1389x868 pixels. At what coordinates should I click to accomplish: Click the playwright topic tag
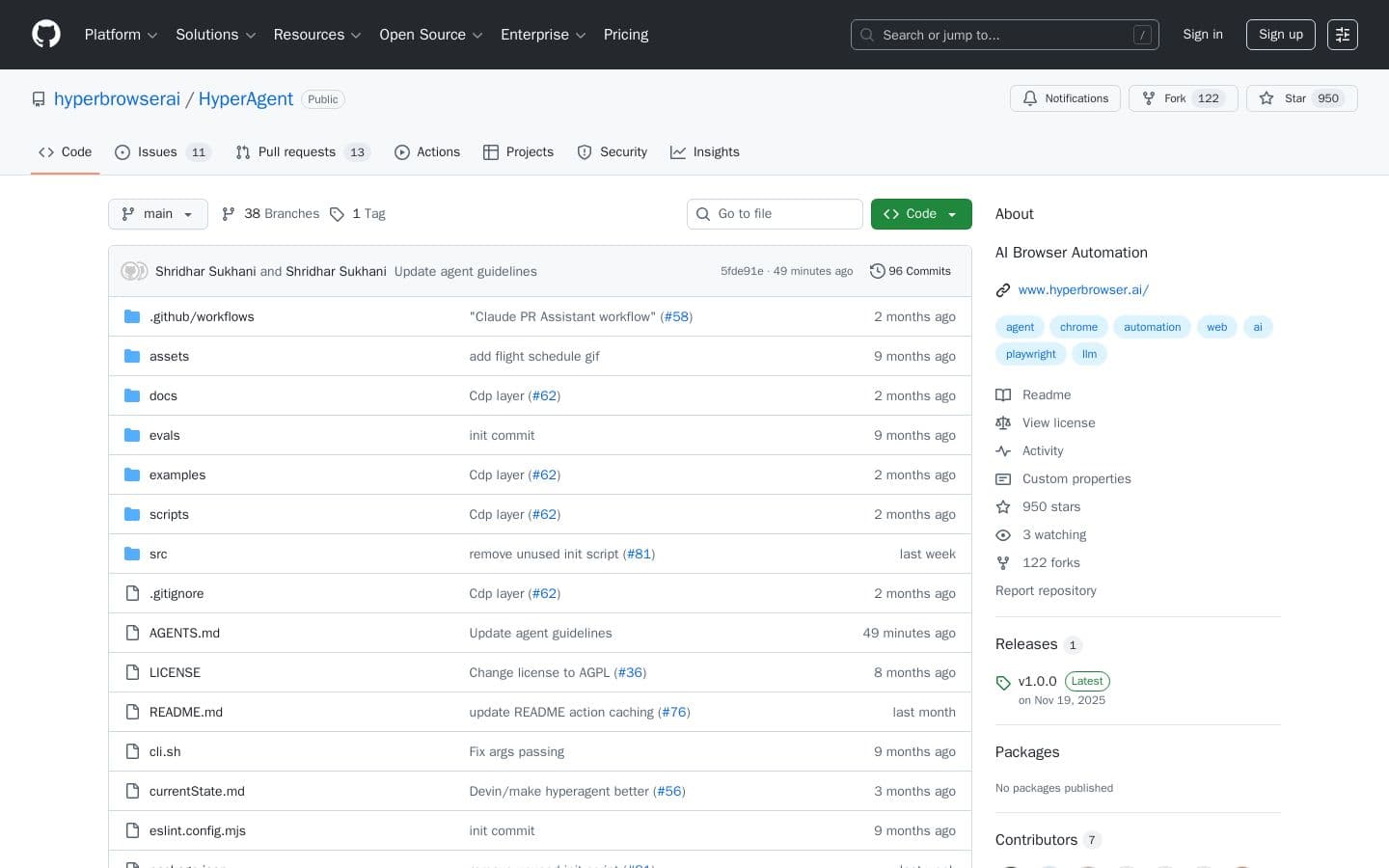1030,354
